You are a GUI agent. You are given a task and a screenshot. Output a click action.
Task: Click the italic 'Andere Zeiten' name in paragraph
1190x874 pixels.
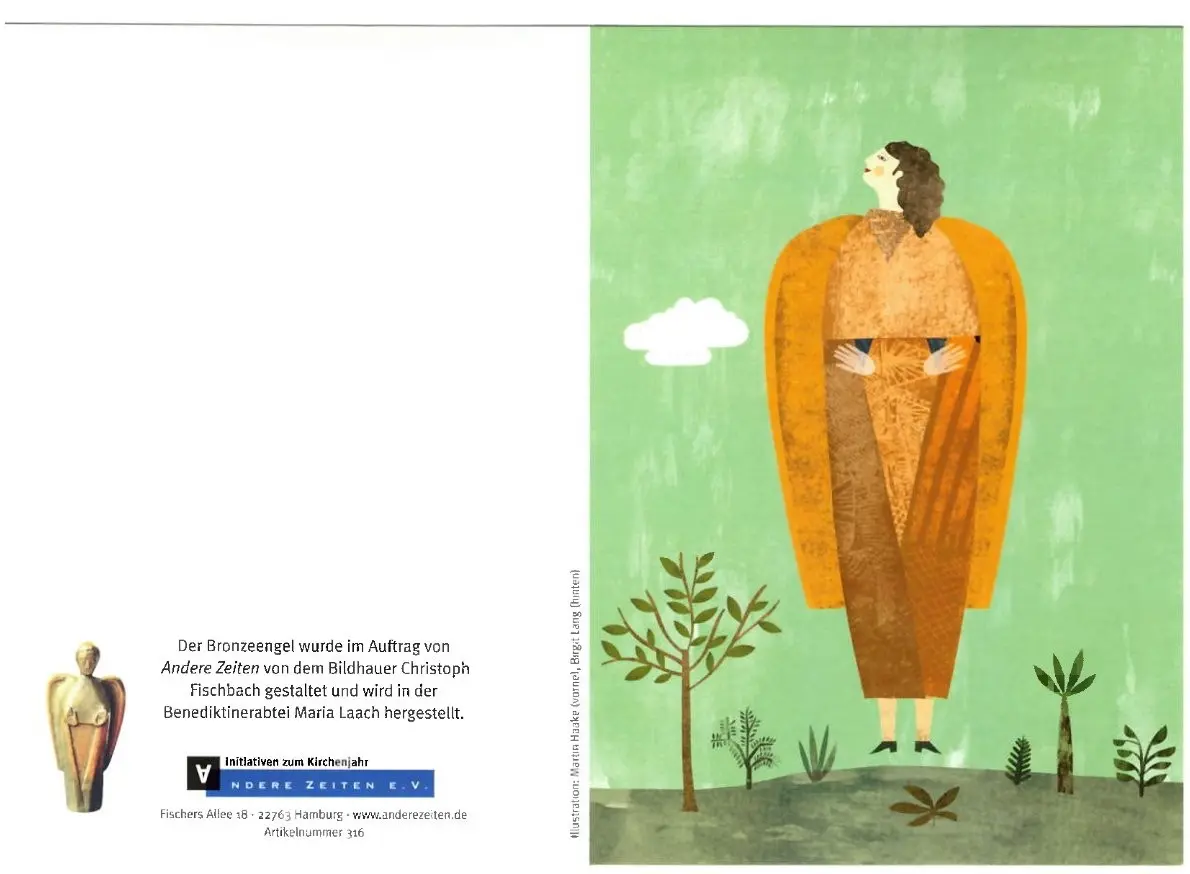pyautogui.click(x=209, y=668)
